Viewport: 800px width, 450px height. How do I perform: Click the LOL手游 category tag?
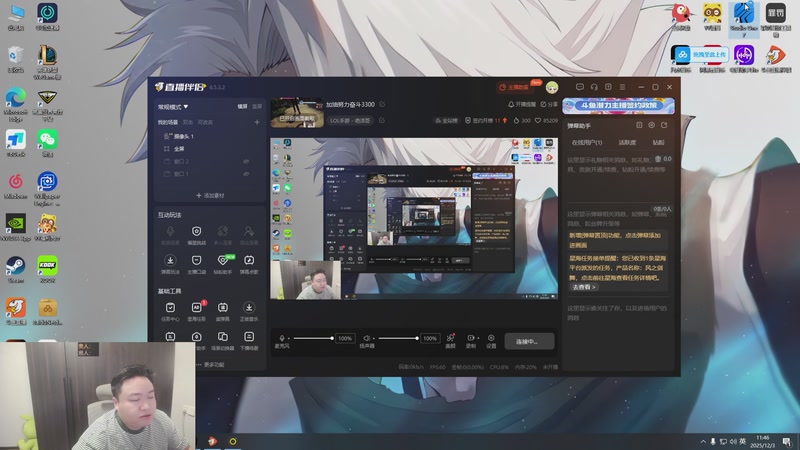point(349,120)
